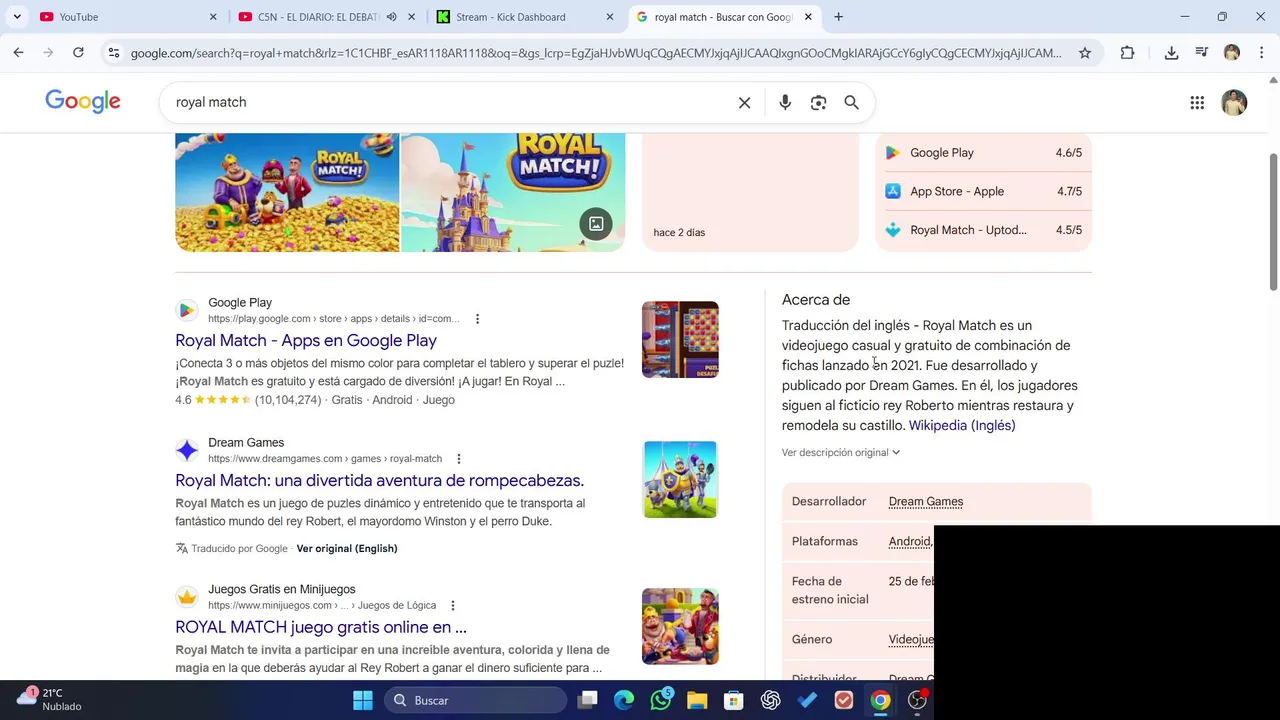Open the Android platform link
Image resolution: width=1280 pixels, height=720 pixels.
pos(910,541)
